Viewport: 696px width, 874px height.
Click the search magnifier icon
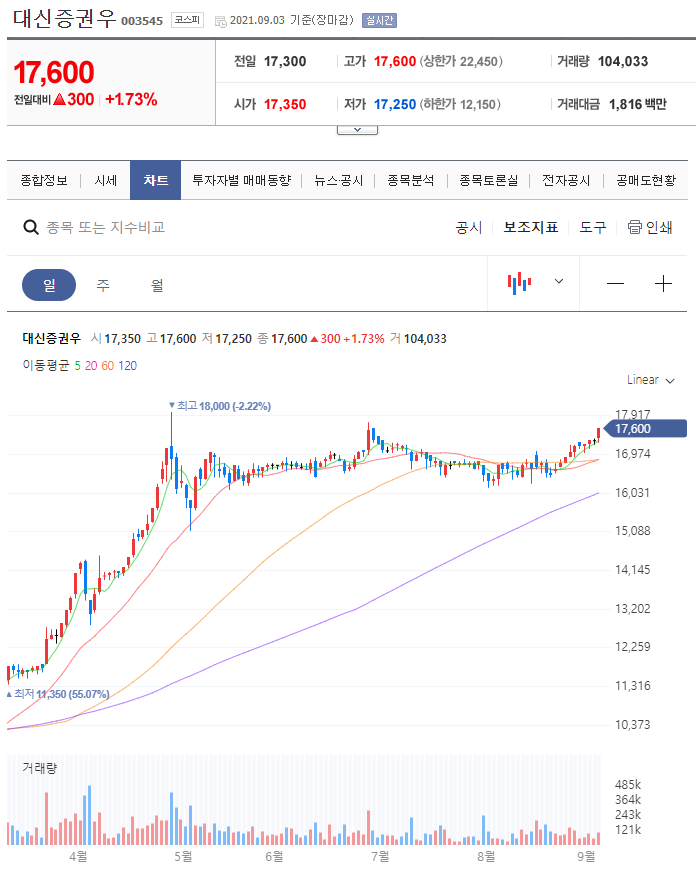(x=31, y=227)
